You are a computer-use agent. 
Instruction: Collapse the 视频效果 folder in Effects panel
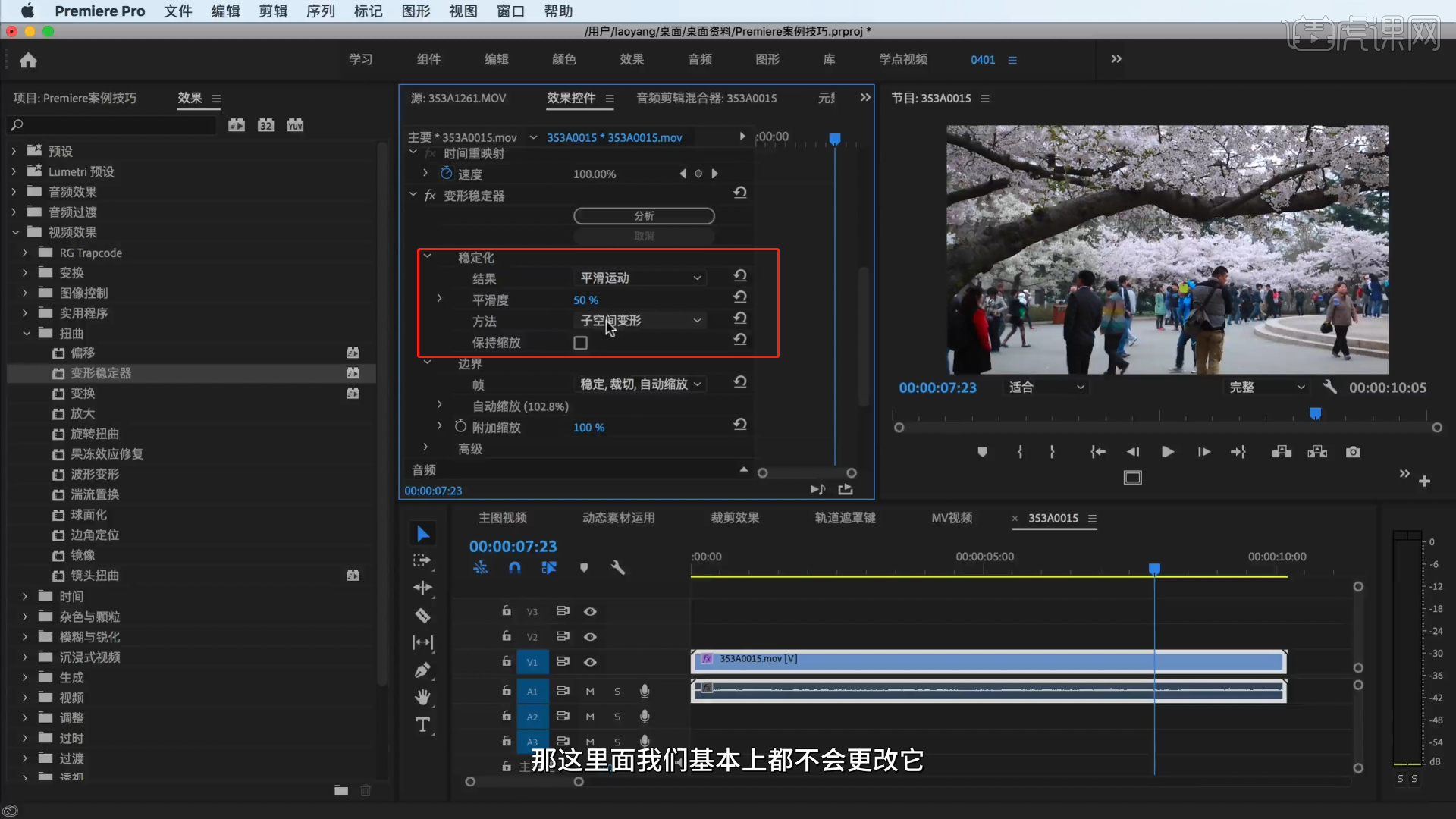point(15,232)
